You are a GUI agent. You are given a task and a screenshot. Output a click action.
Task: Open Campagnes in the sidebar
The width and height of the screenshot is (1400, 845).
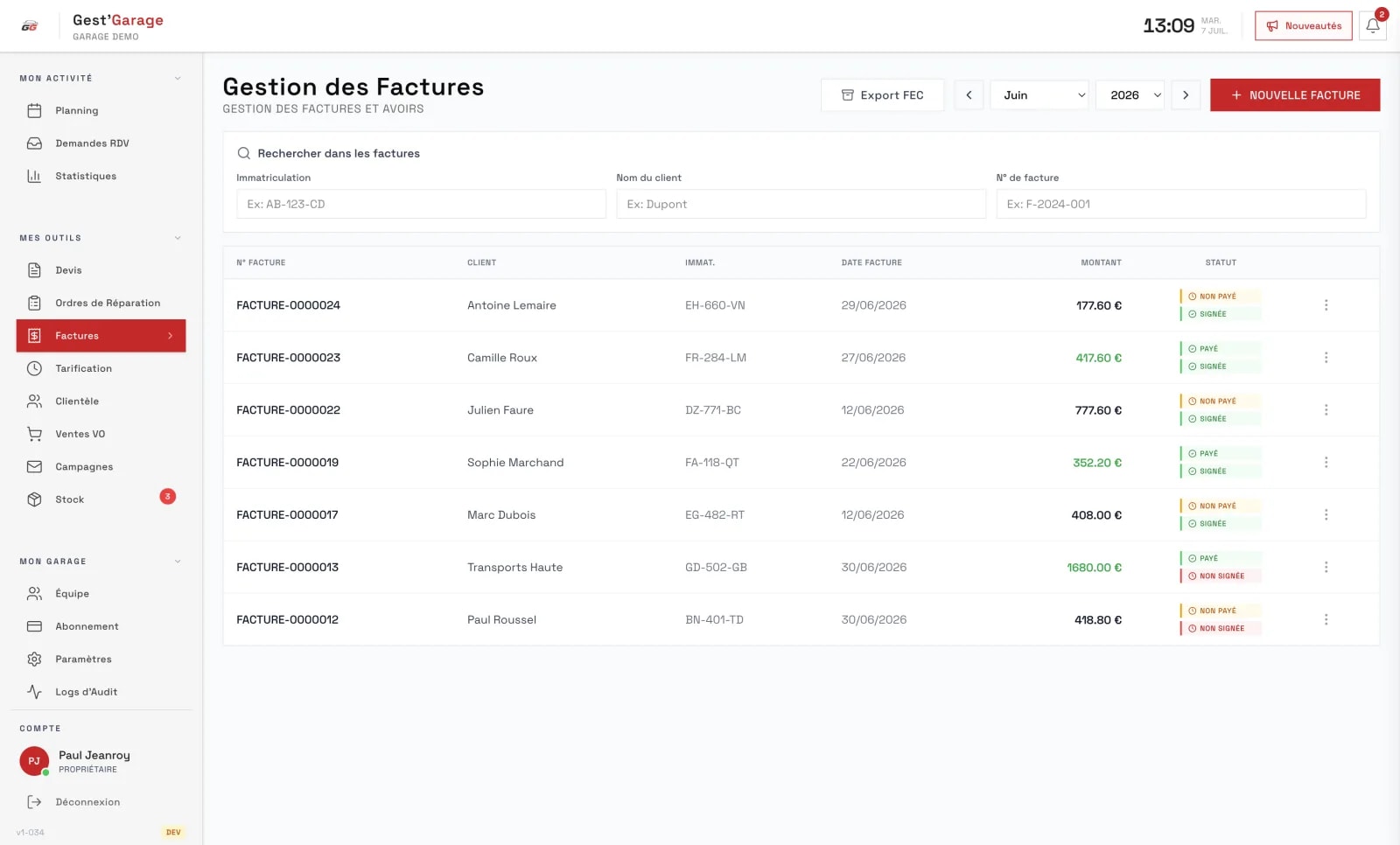[x=101, y=467]
